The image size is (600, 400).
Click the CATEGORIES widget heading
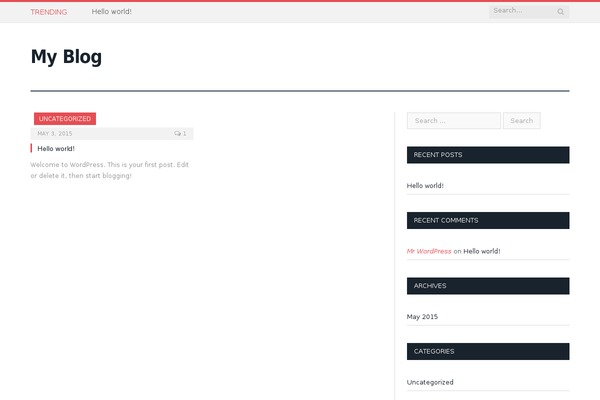point(488,351)
